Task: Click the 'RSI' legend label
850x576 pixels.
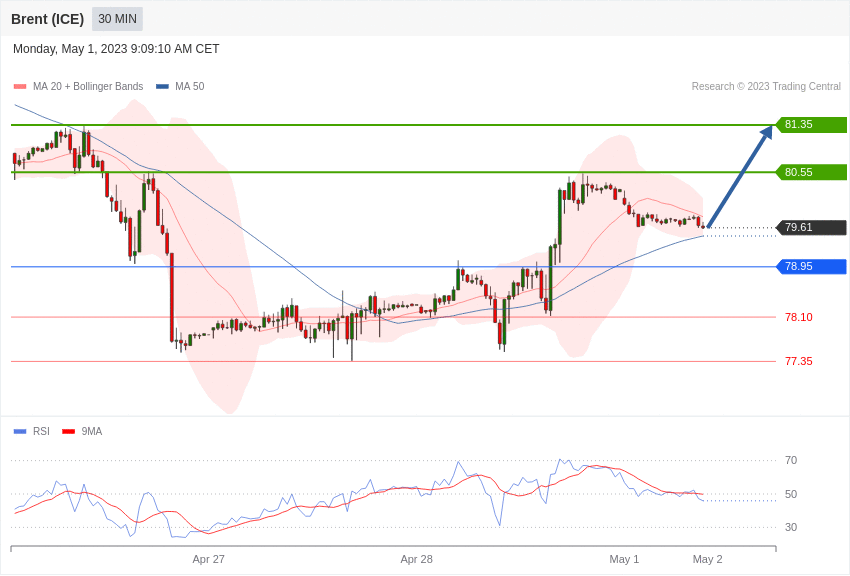Action: 41,431
